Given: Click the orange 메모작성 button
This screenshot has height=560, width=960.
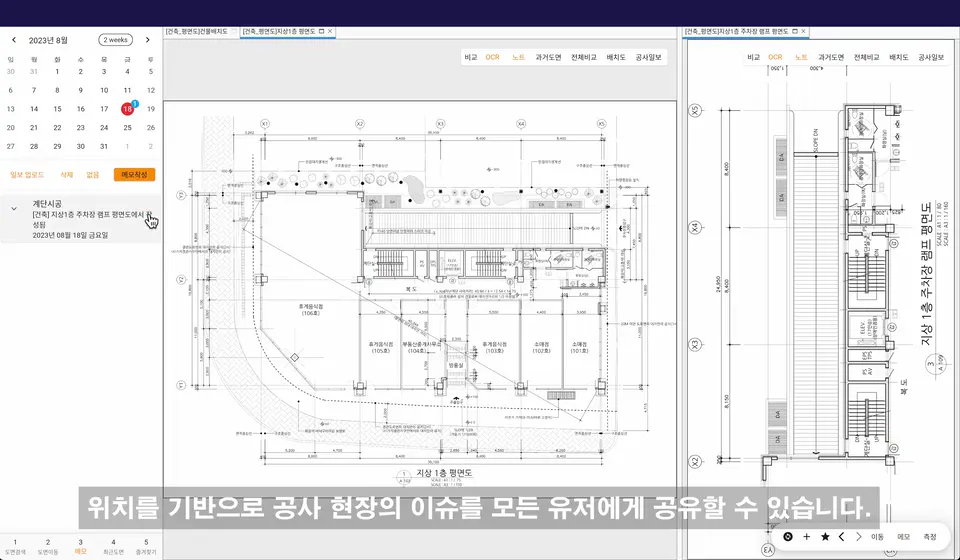Looking at the screenshot, I should pyautogui.click(x=134, y=174).
